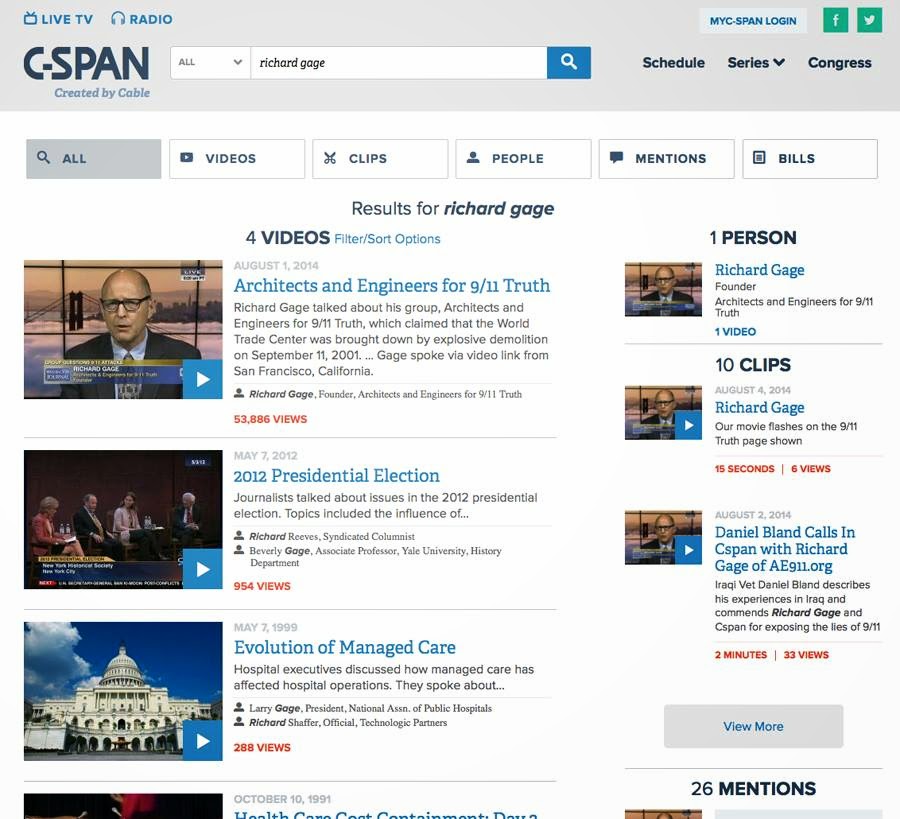Play the Daniel Bland Calls In clip
The width and height of the screenshot is (900, 819).
(688, 550)
